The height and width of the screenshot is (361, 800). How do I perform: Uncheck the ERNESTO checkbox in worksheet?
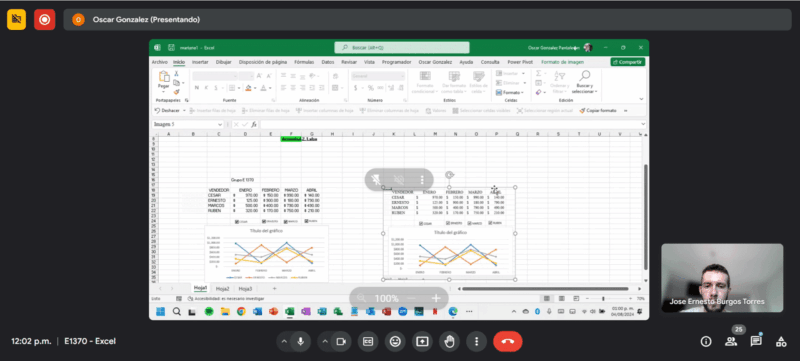pyautogui.click(x=264, y=221)
